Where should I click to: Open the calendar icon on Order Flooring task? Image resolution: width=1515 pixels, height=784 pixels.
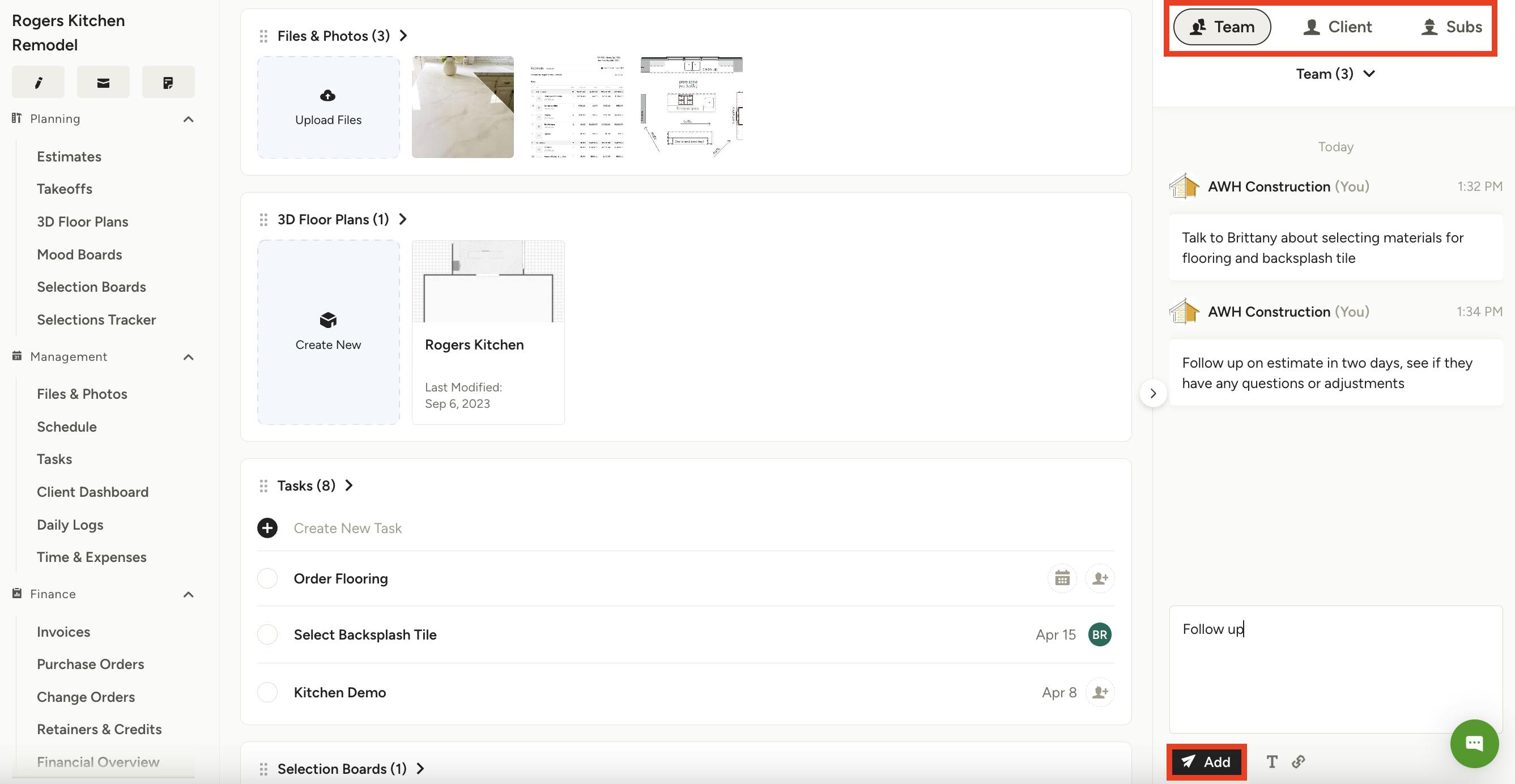point(1062,578)
